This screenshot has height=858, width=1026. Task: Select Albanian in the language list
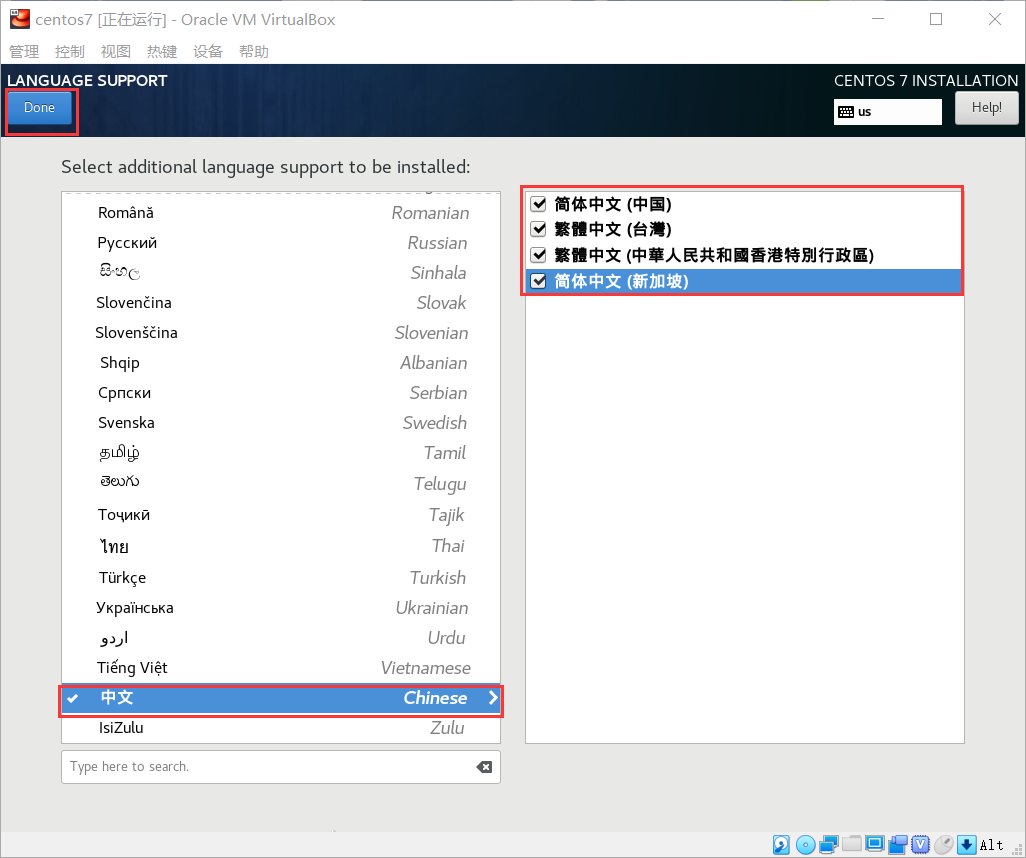281,363
